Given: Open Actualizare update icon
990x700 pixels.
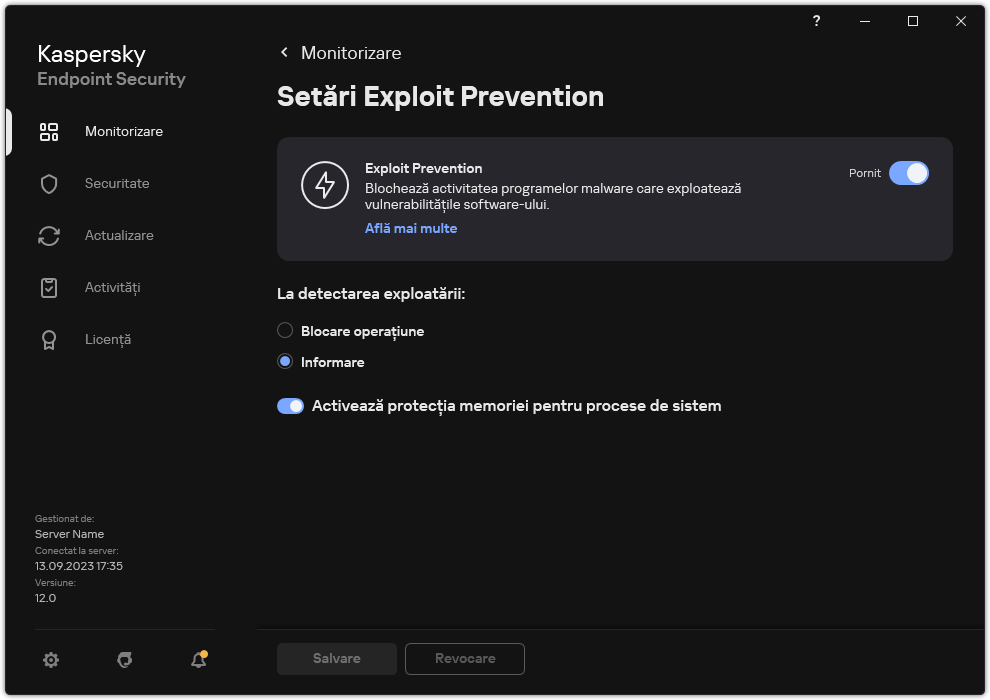Looking at the screenshot, I should pos(48,235).
